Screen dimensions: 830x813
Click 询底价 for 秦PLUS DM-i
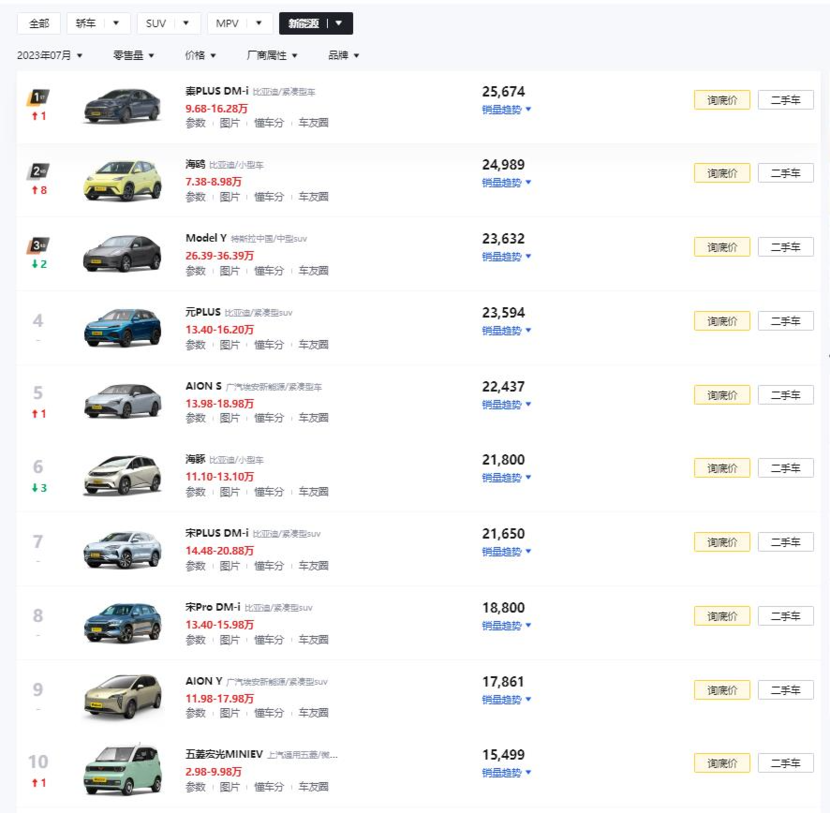point(722,100)
